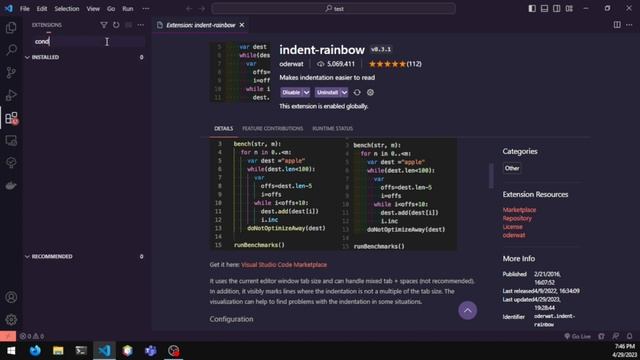This screenshot has height=360, width=640.
Task: Open the Selection menu
Action: click(x=67, y=9)
